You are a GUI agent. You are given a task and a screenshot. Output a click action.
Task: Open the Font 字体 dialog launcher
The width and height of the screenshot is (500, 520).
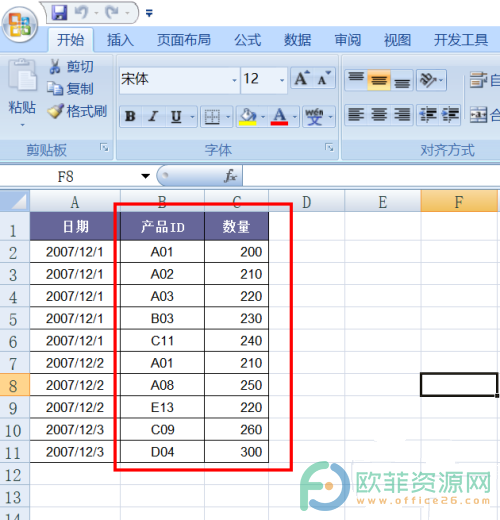click(x=329, y=147)
